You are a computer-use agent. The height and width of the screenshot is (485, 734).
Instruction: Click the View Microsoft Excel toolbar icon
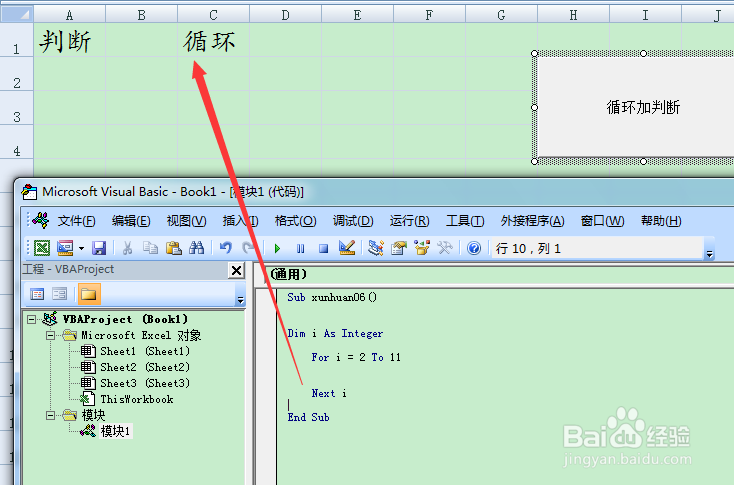click(x=42, y=248)
